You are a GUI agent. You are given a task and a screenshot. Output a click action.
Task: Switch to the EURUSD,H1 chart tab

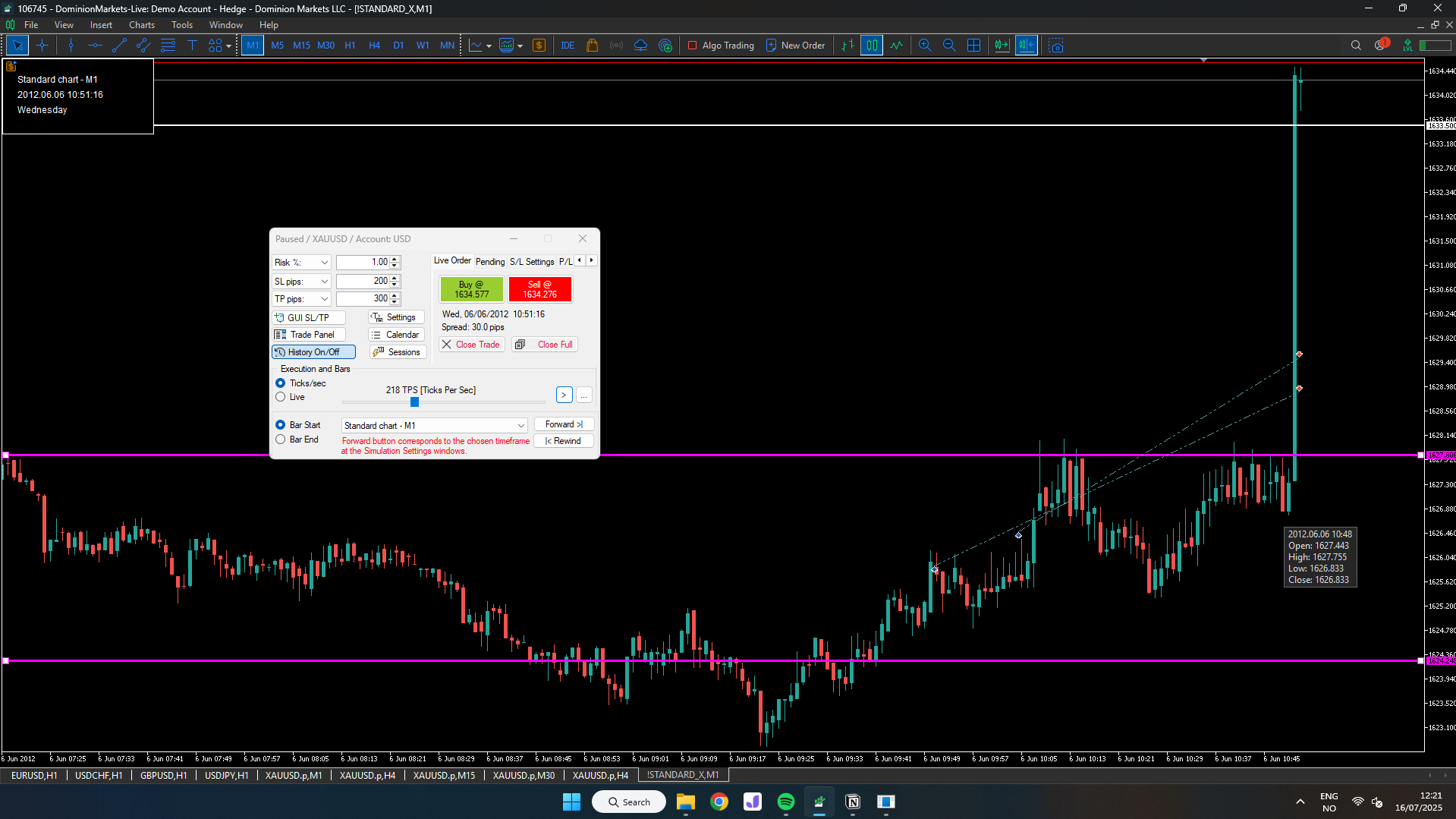[34, 775]
